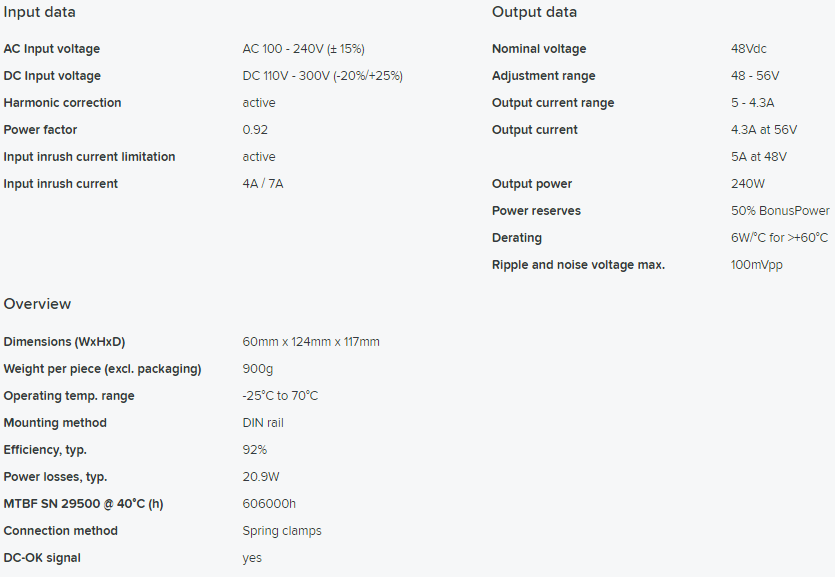Click the dimensions 60mm x 124mm x 117mm
The width and height of the screenshot is (835, 577).
coord(311,342)
